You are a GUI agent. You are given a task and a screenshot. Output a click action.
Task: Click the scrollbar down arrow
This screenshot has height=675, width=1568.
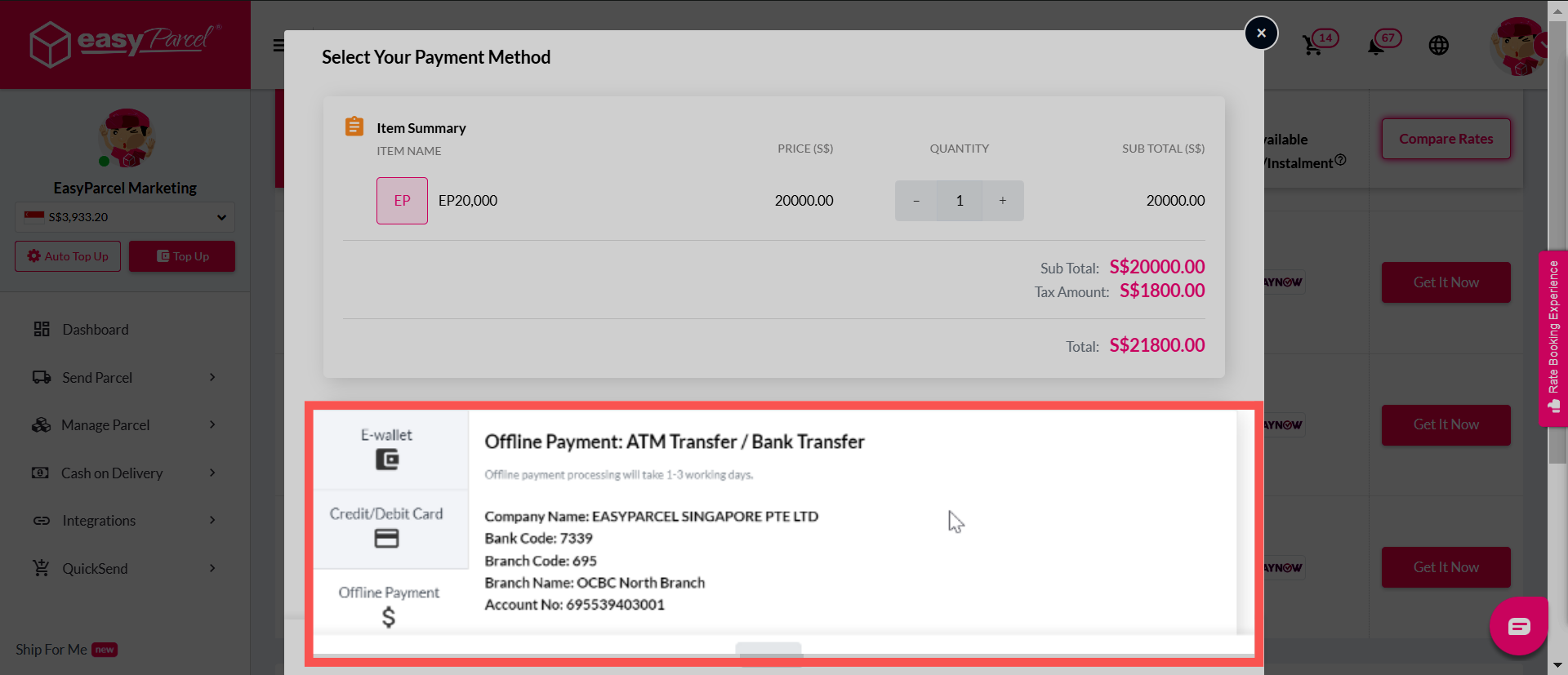pos(1557,666)
